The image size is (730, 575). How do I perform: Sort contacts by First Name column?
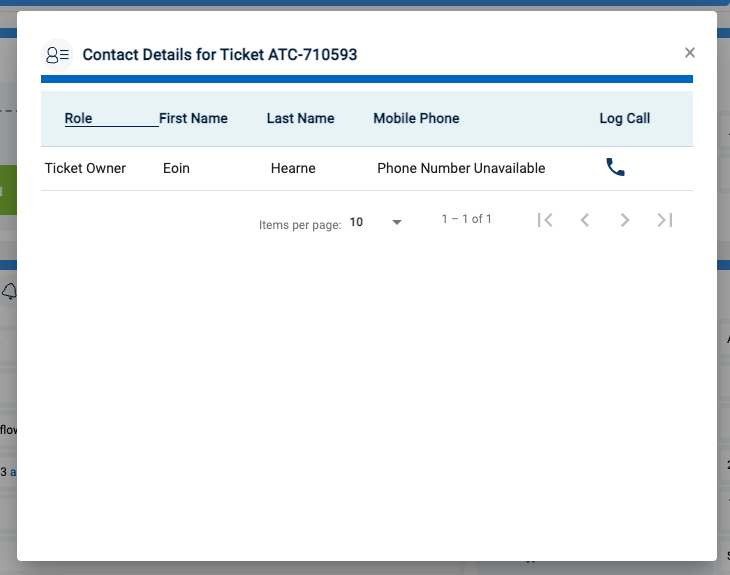(193, 118)
